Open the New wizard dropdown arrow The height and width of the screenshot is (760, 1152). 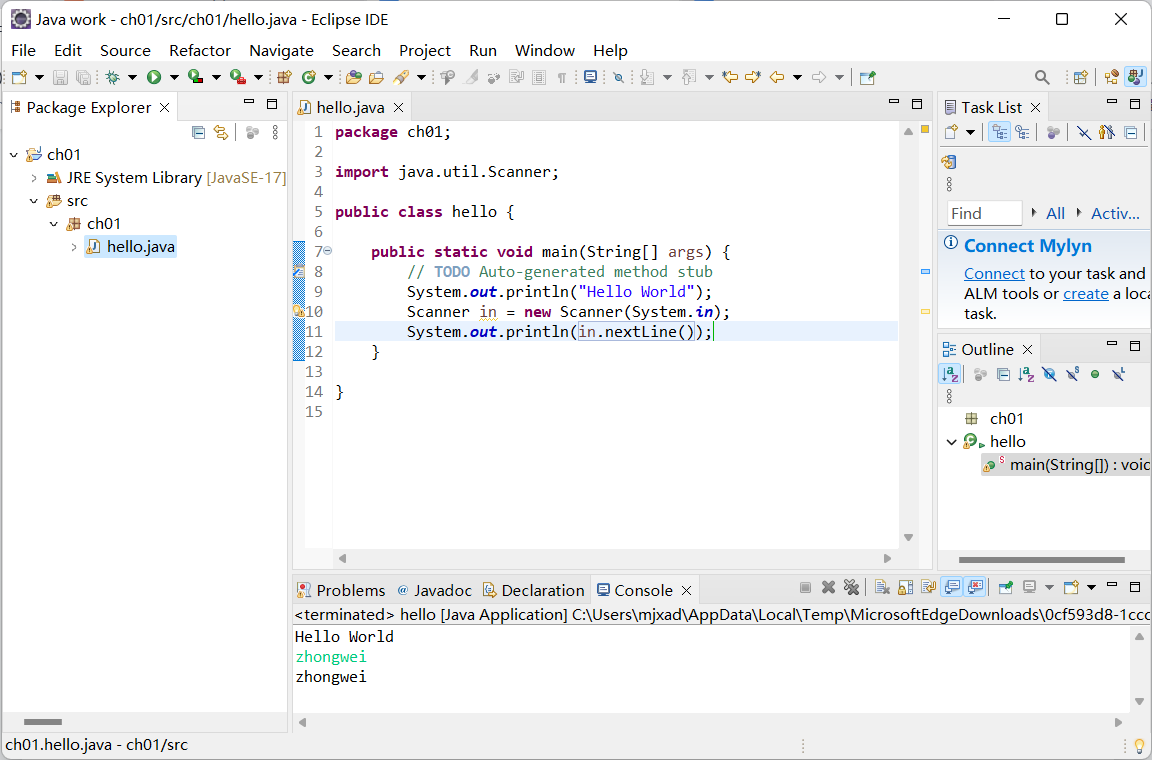click(39, 77)
